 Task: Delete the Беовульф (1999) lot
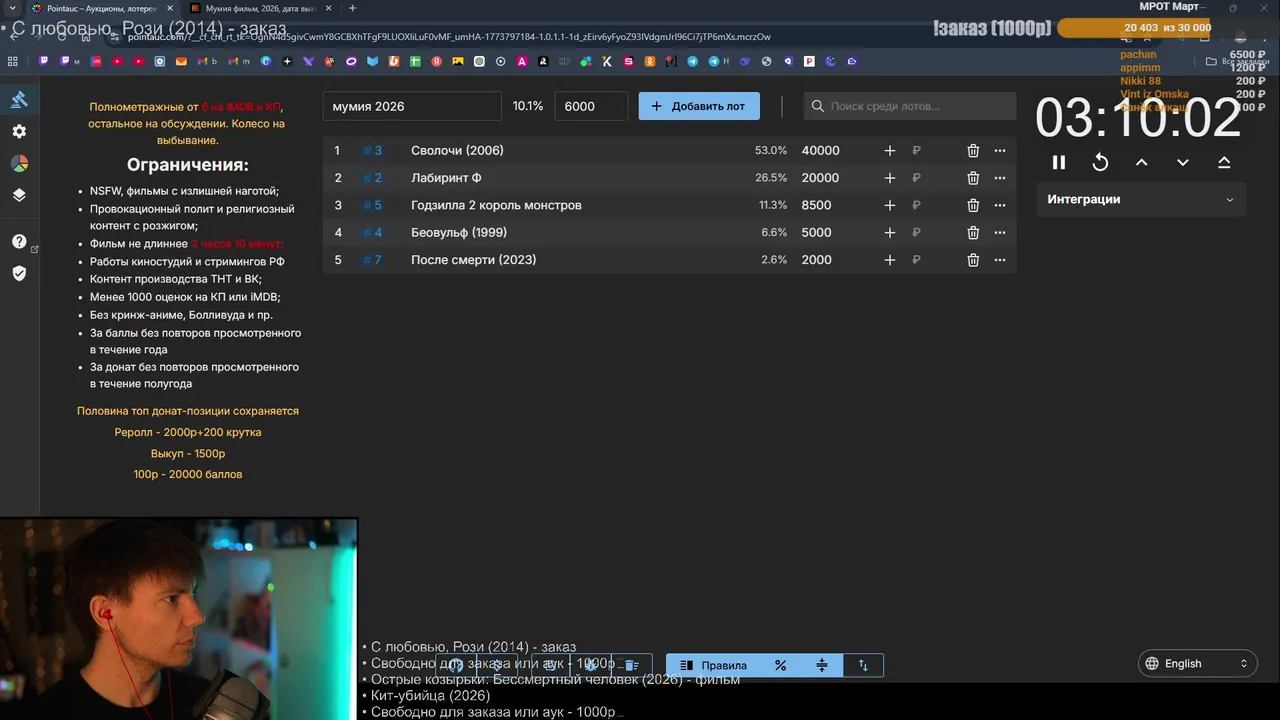973,232
